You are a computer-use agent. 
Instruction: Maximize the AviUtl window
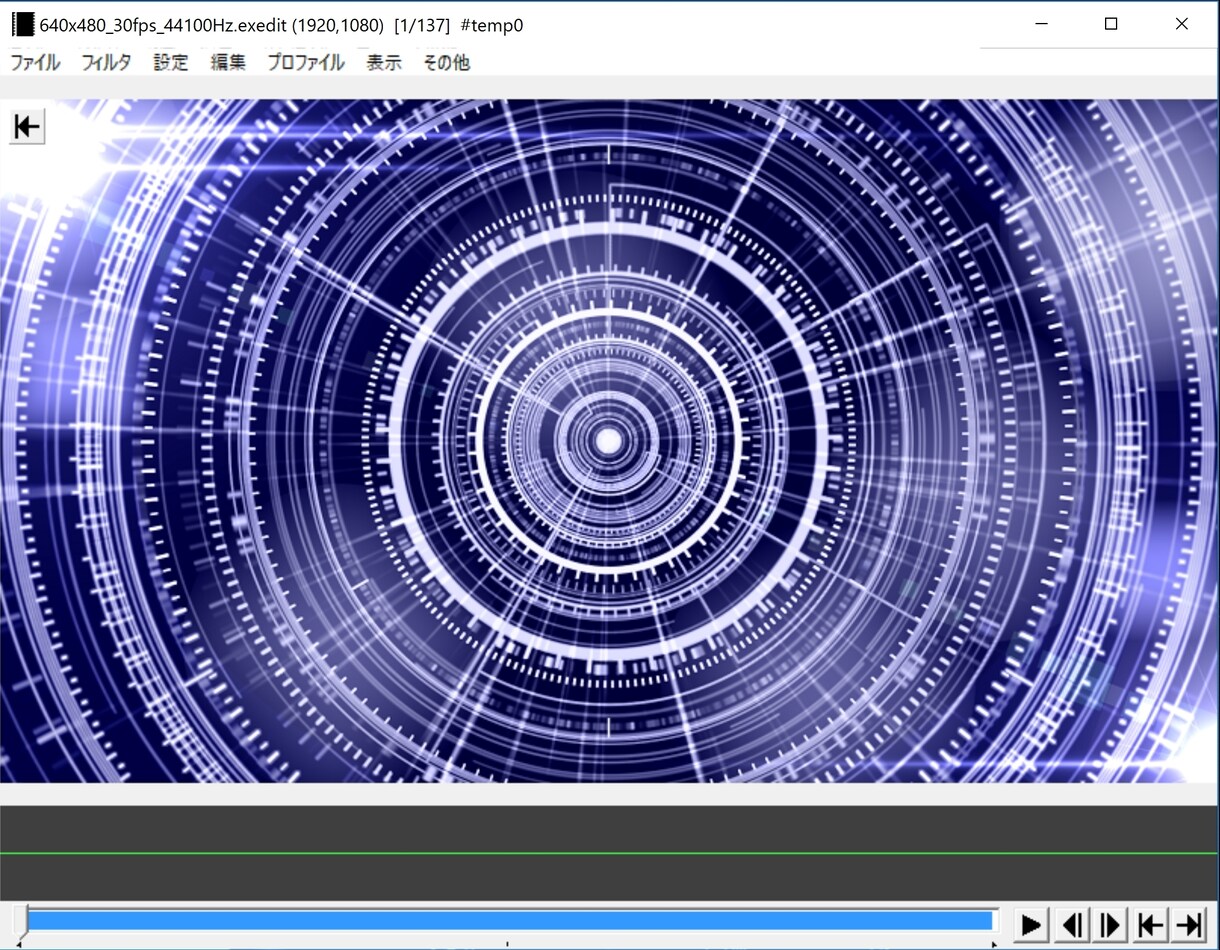pos(1111,24)
